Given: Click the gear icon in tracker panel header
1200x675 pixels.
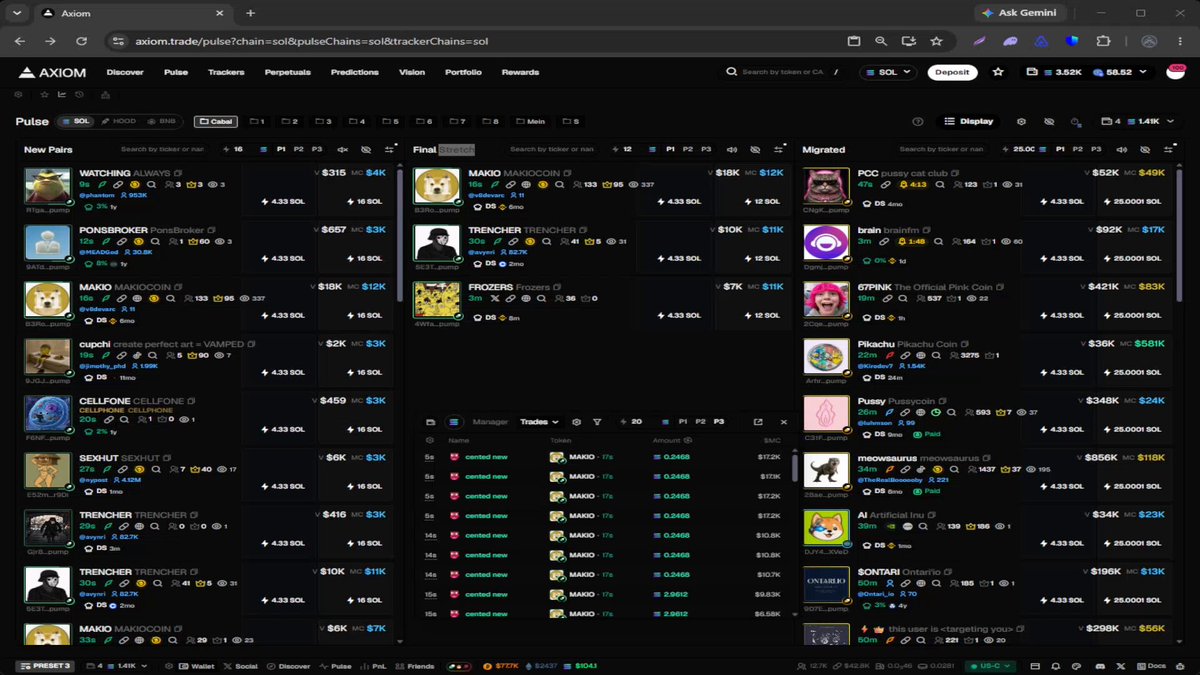Looking at the screenshot, I should point(577,422).
